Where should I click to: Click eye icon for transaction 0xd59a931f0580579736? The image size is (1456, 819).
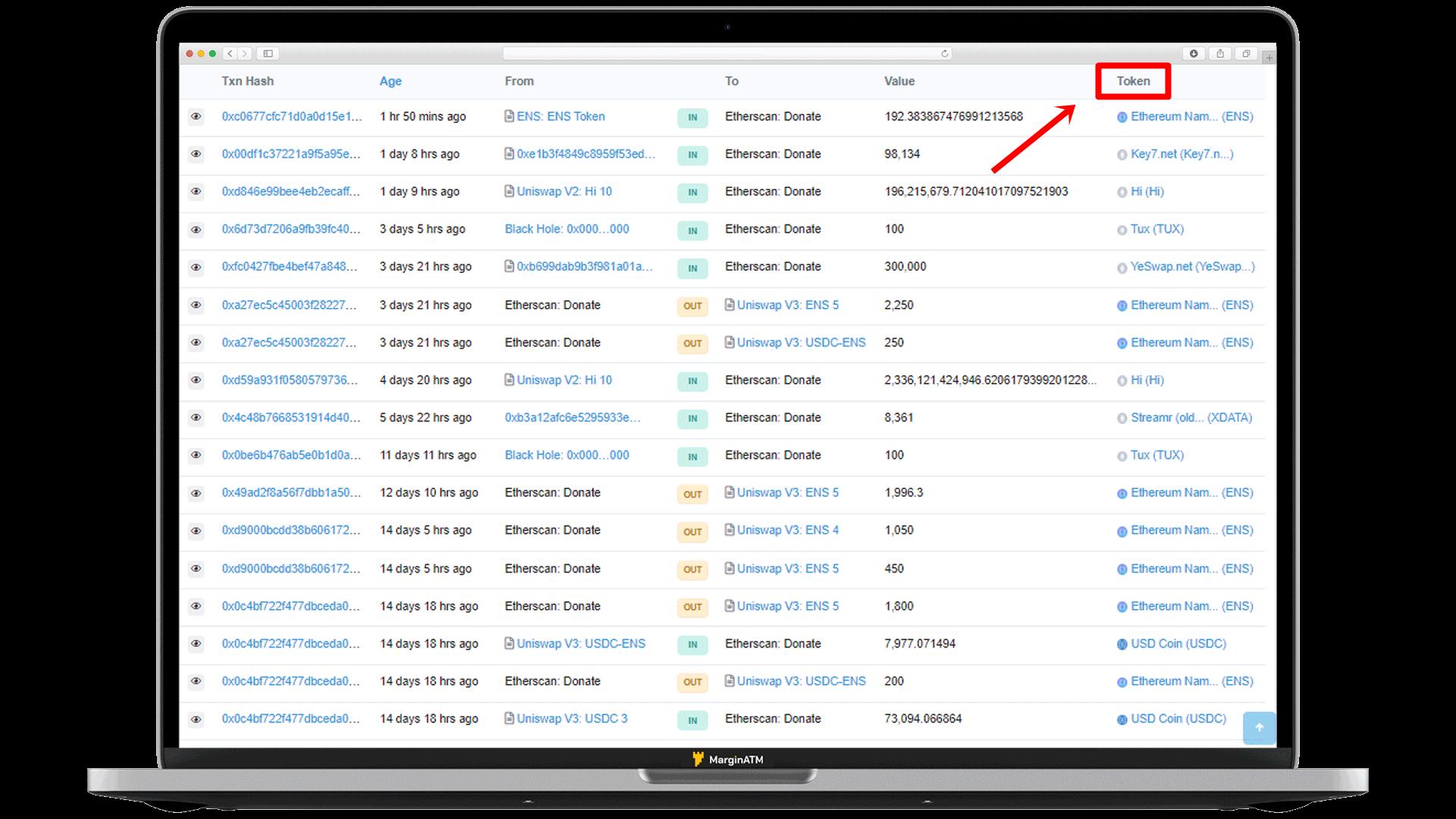tap(196, 380)
